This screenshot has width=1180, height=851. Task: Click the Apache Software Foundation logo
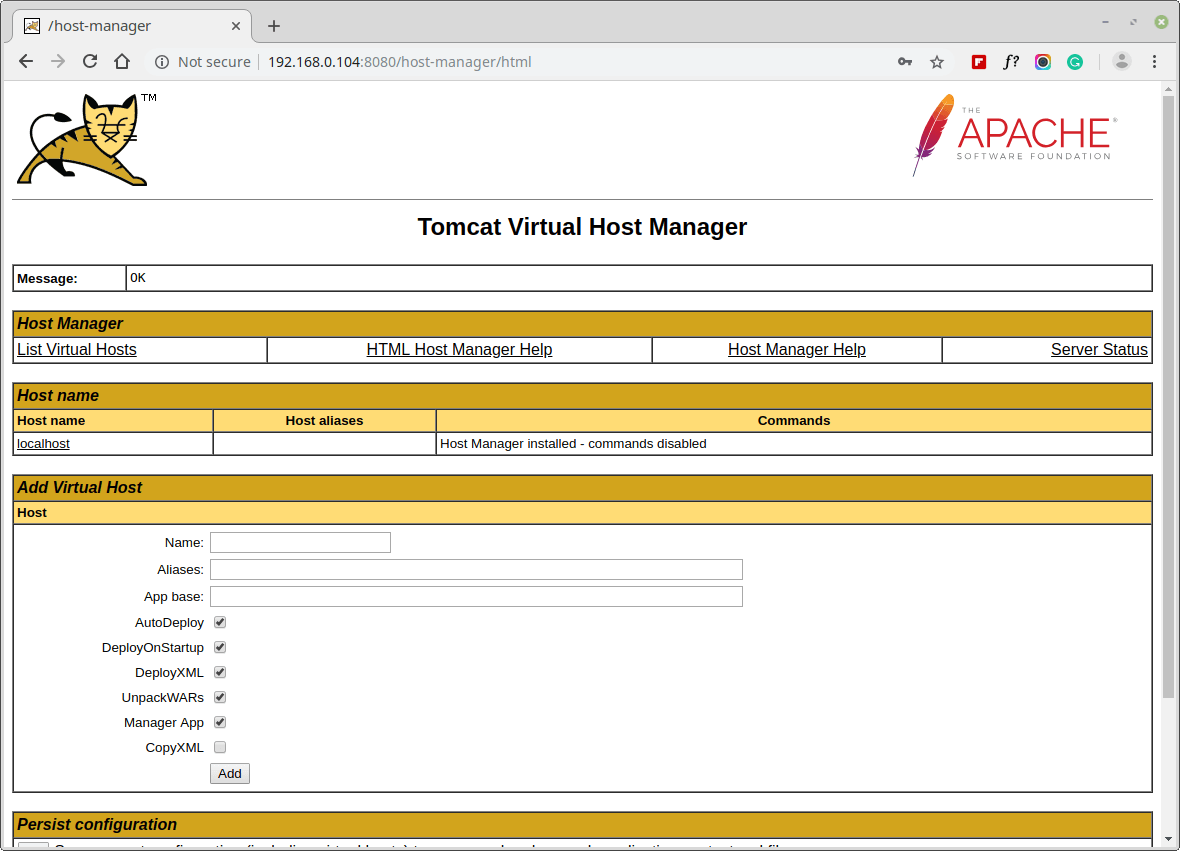tap(1013, 134)
